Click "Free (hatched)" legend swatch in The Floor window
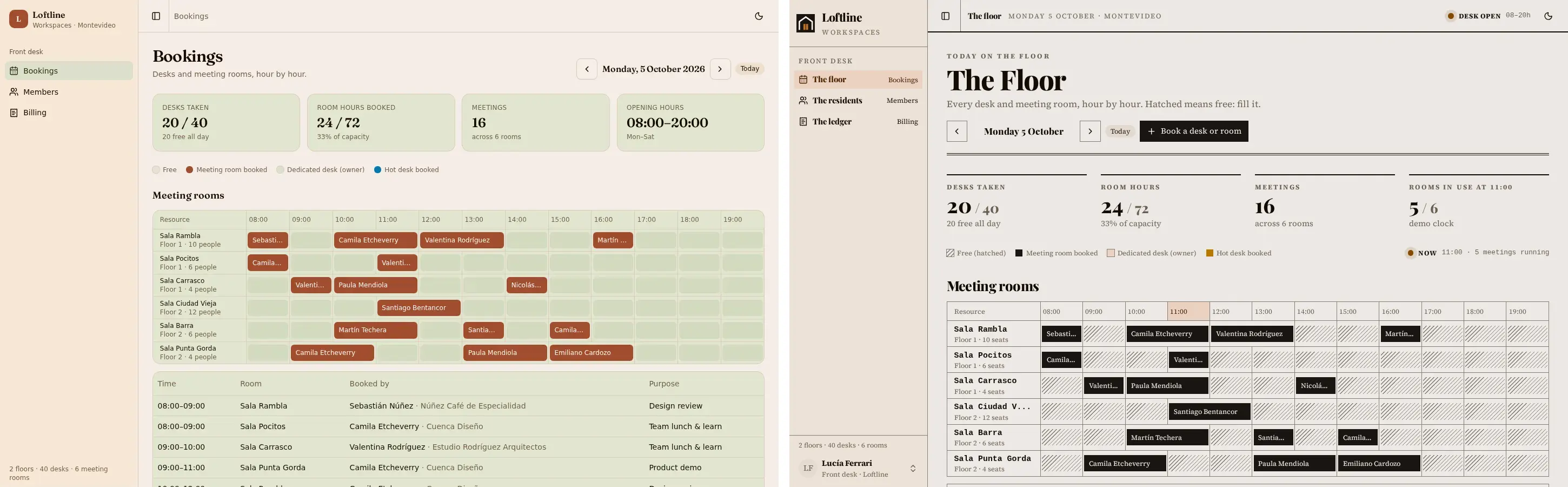 coord(950,253)
